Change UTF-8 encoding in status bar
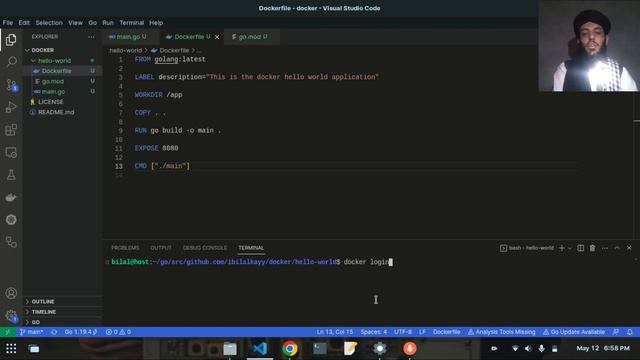 tap(403, 332)
